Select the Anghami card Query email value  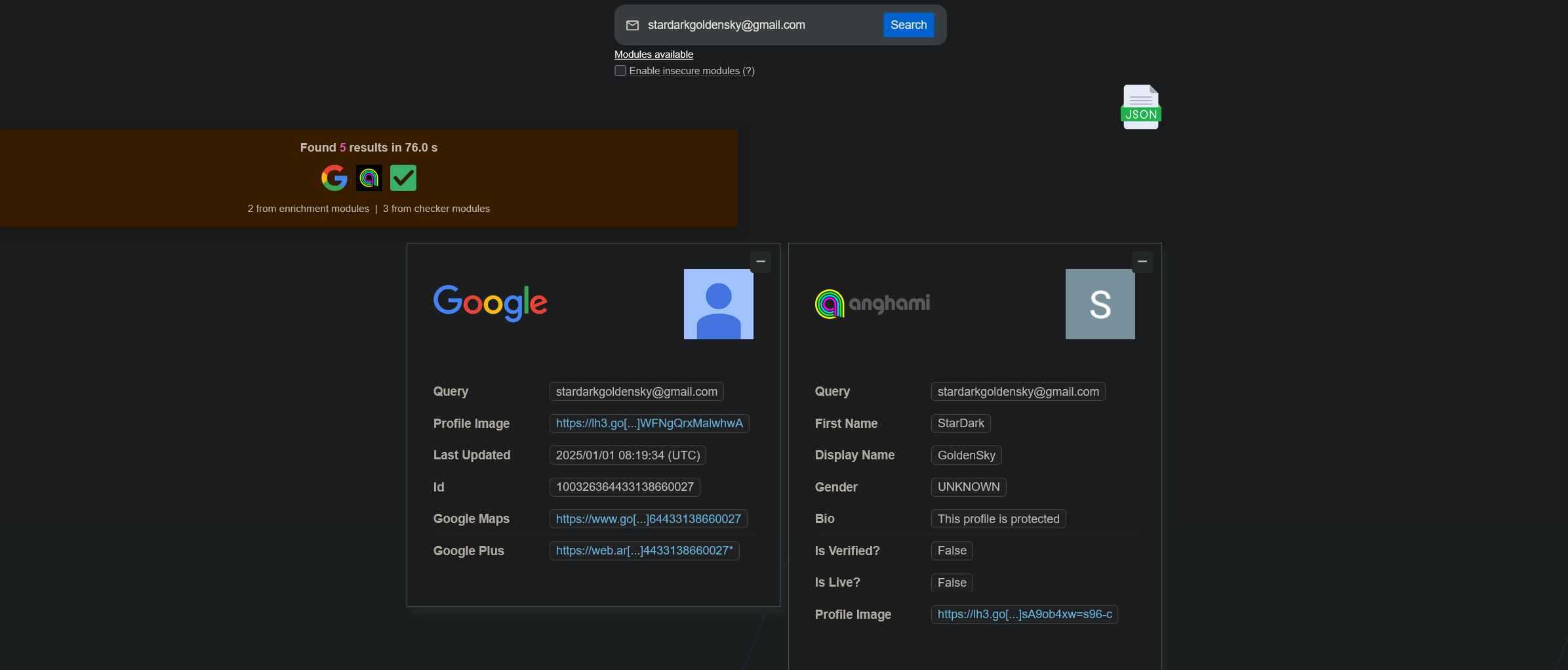click(x=1018, y=392)
